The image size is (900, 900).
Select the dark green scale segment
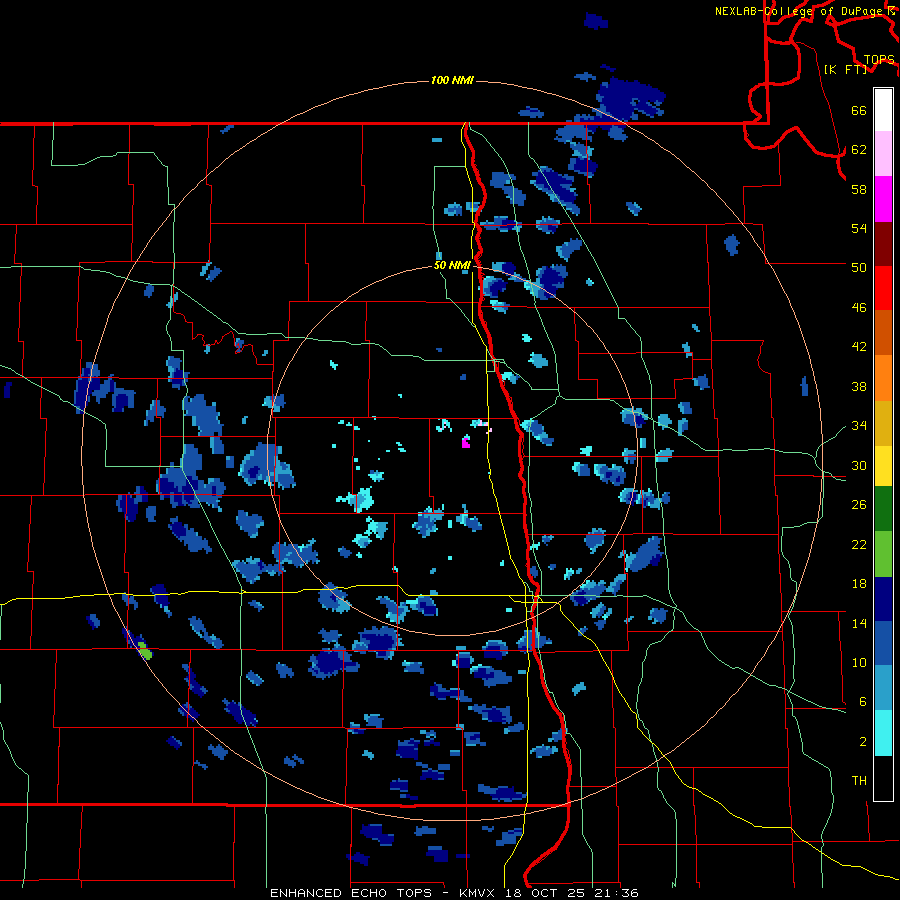click(x=883, y=509)
